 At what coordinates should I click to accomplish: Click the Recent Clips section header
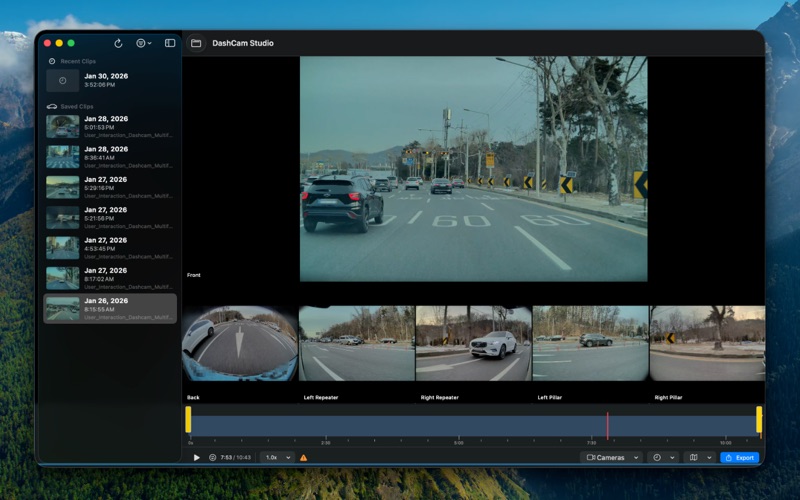tap(78, 61)
